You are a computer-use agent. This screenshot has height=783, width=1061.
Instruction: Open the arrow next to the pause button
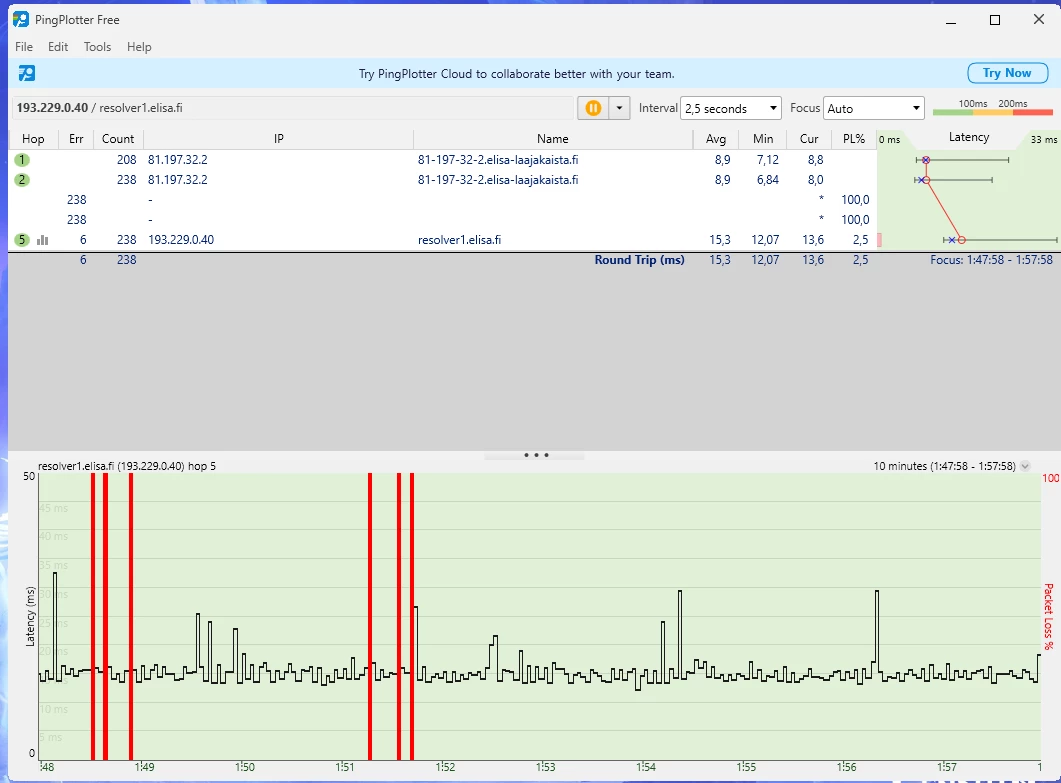(x=619, y=108)
